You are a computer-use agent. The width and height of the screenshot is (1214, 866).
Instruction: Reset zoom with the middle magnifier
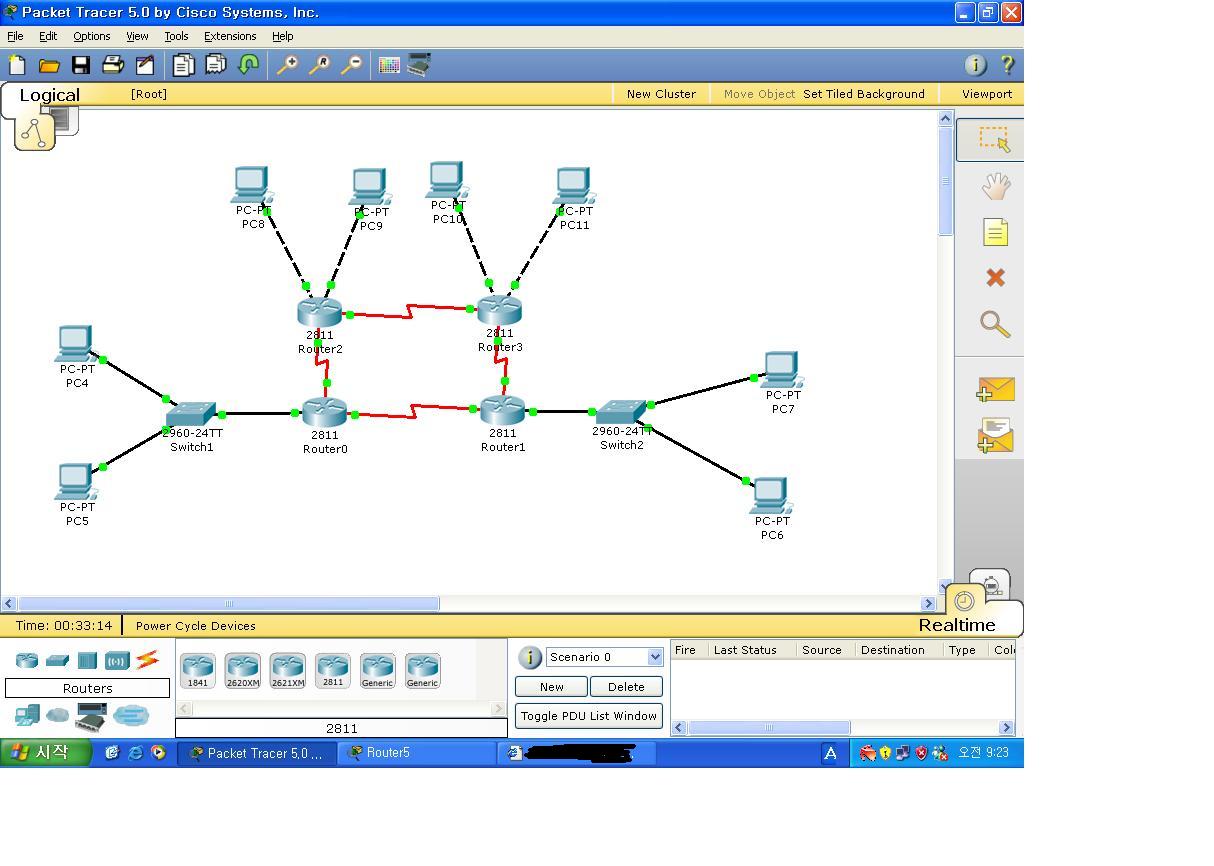(x=319, y=65)
